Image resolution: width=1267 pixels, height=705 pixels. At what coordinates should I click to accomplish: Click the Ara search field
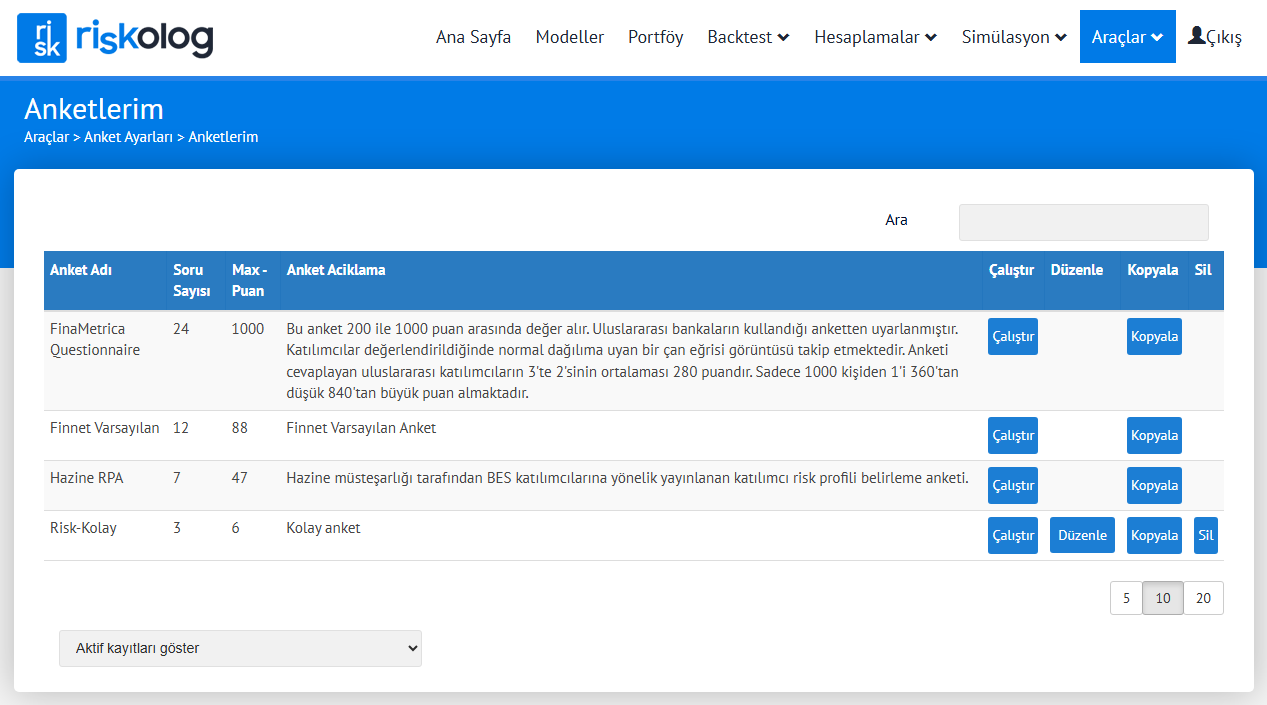tap(1083, 222)
